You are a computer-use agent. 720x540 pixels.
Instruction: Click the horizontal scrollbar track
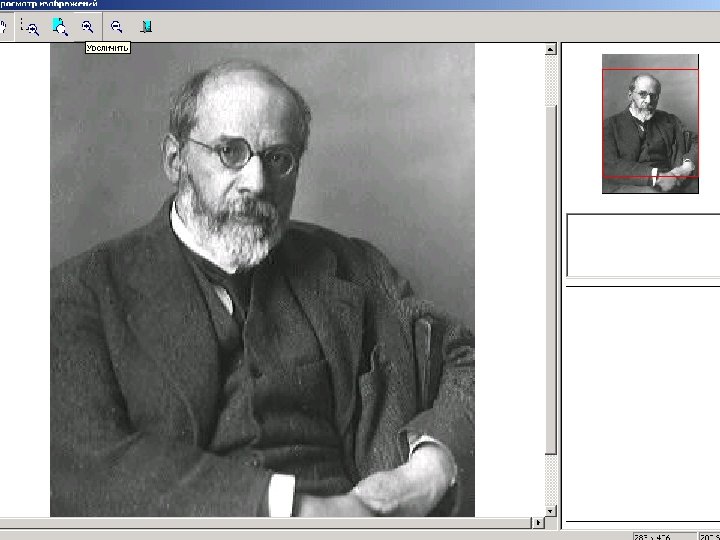[x=265, y=523]
